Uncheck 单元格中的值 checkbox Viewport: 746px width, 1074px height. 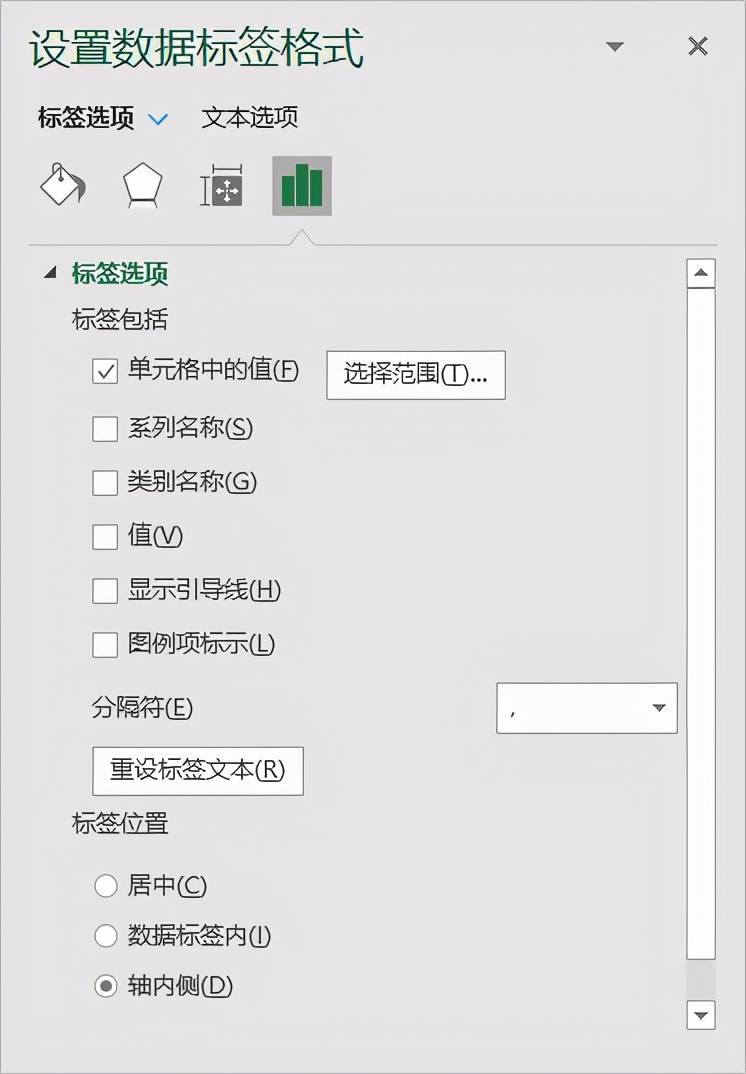click(105, 372)
